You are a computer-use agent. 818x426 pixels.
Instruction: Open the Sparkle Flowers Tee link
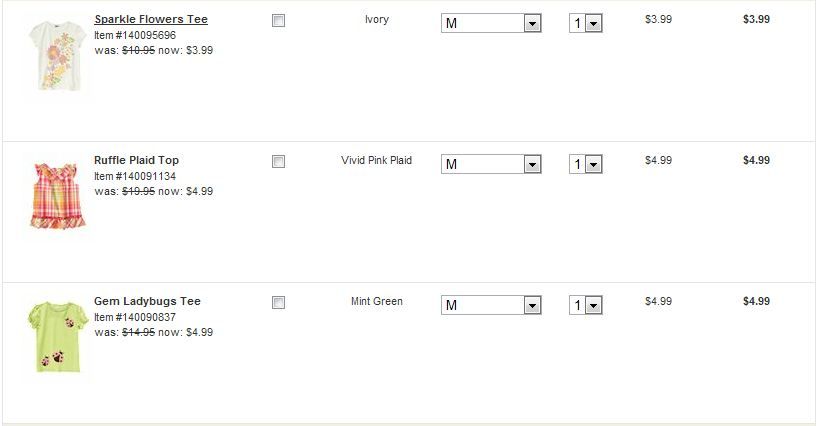151,19
